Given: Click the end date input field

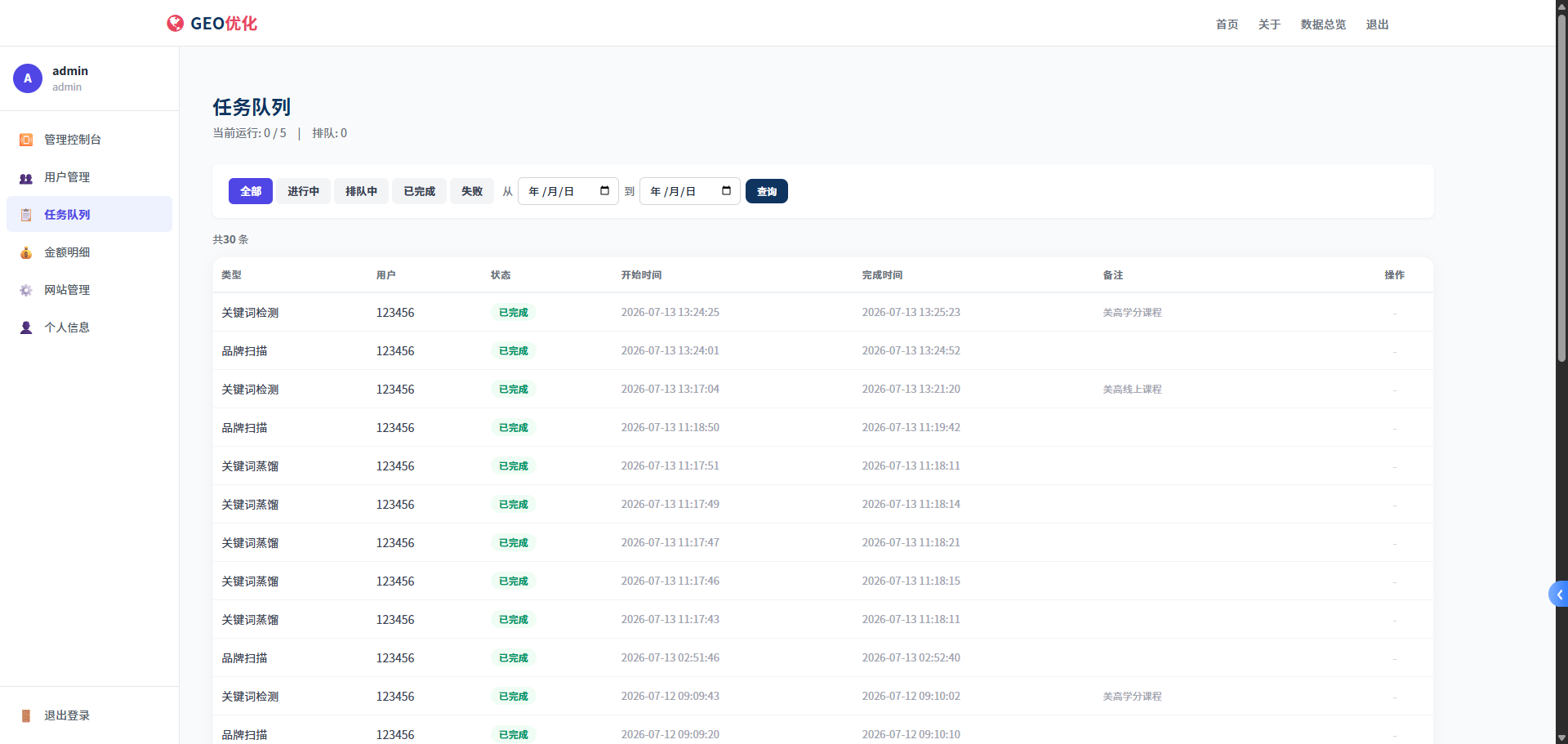Looking at the screenshot, I should tap(690, 191).
